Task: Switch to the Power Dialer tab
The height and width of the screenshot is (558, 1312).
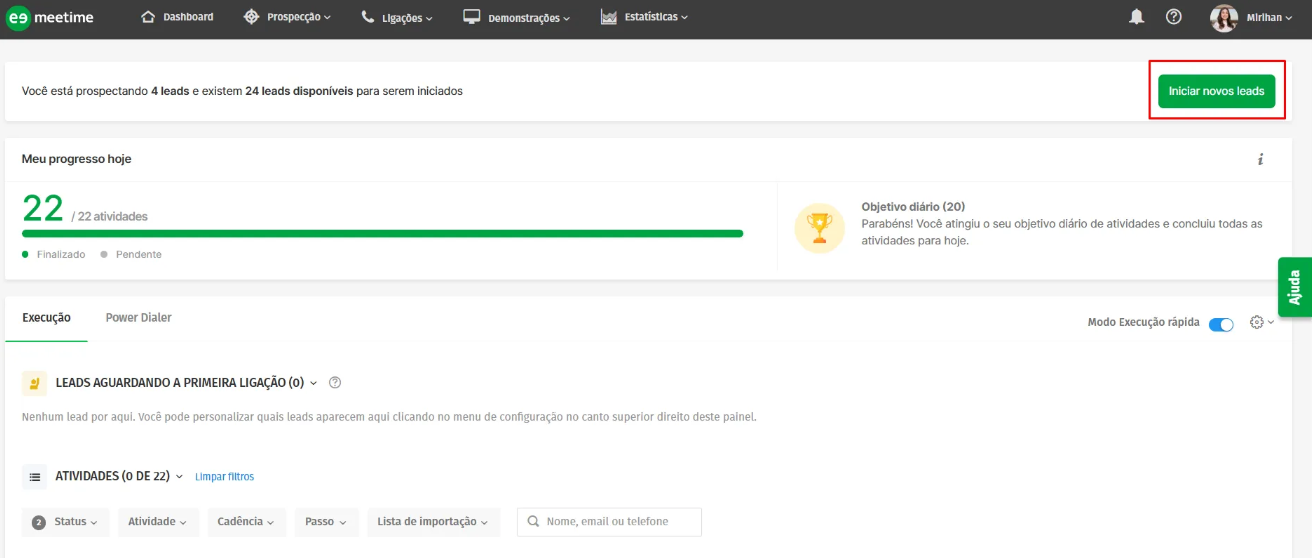Action: (x=139, y=318)
